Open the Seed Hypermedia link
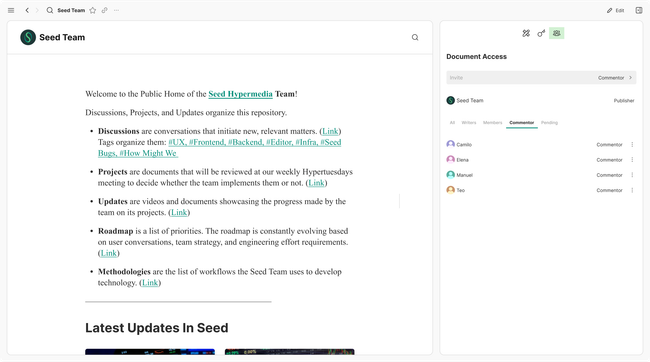This screenshot has width=650, height=362. (240, 94)
